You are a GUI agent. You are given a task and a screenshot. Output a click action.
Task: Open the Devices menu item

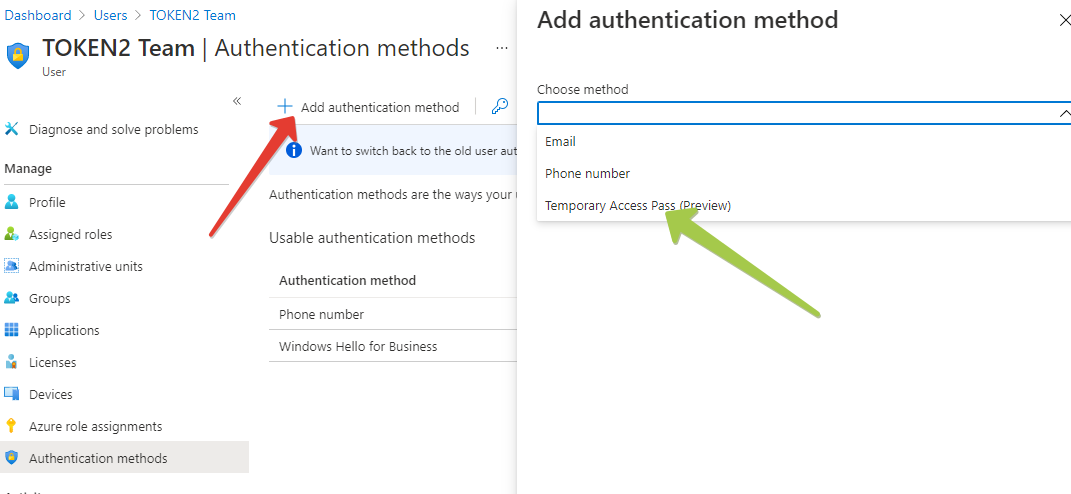coord(51,395)
